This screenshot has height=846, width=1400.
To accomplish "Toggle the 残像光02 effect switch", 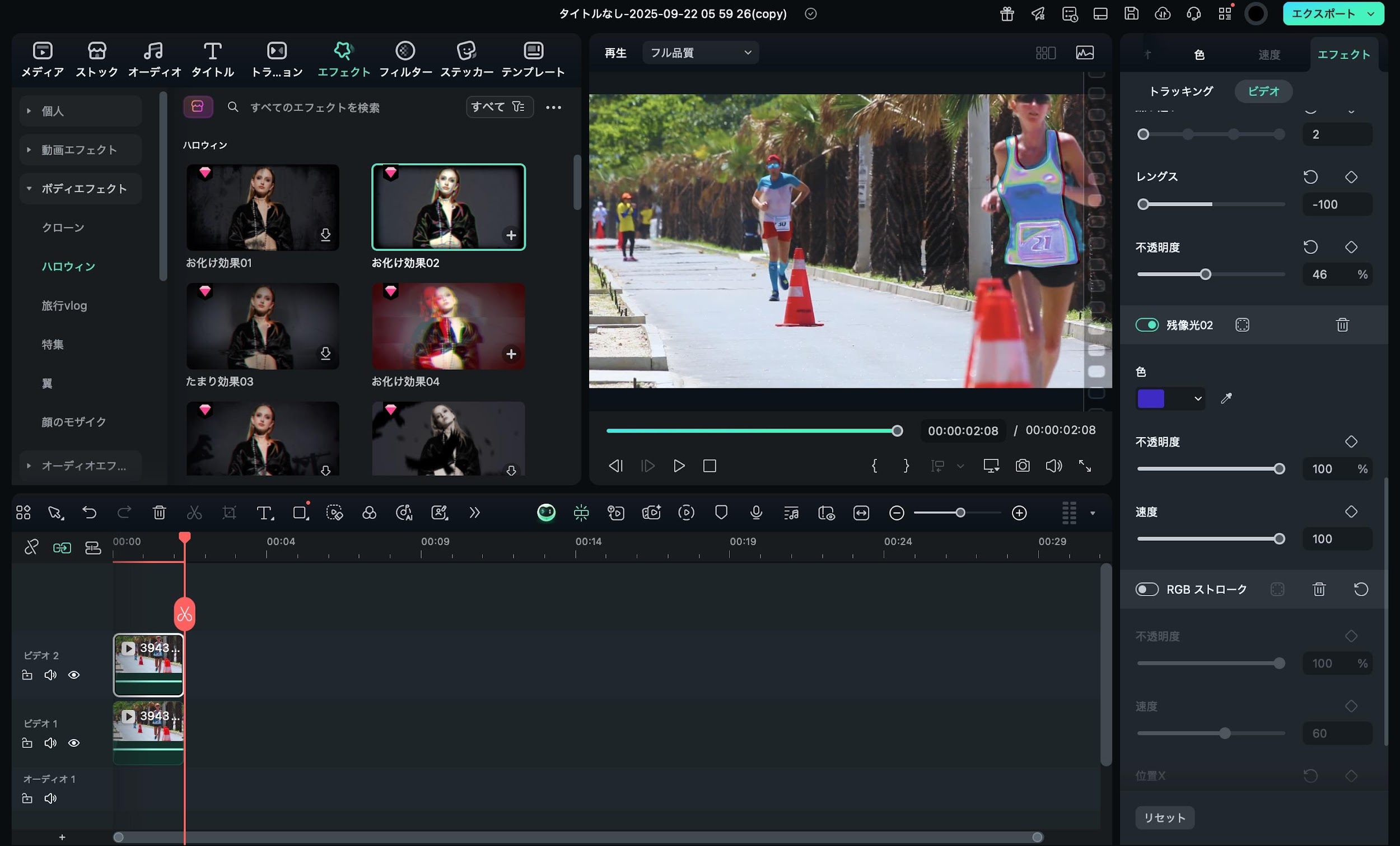I will coord(1146,324).
